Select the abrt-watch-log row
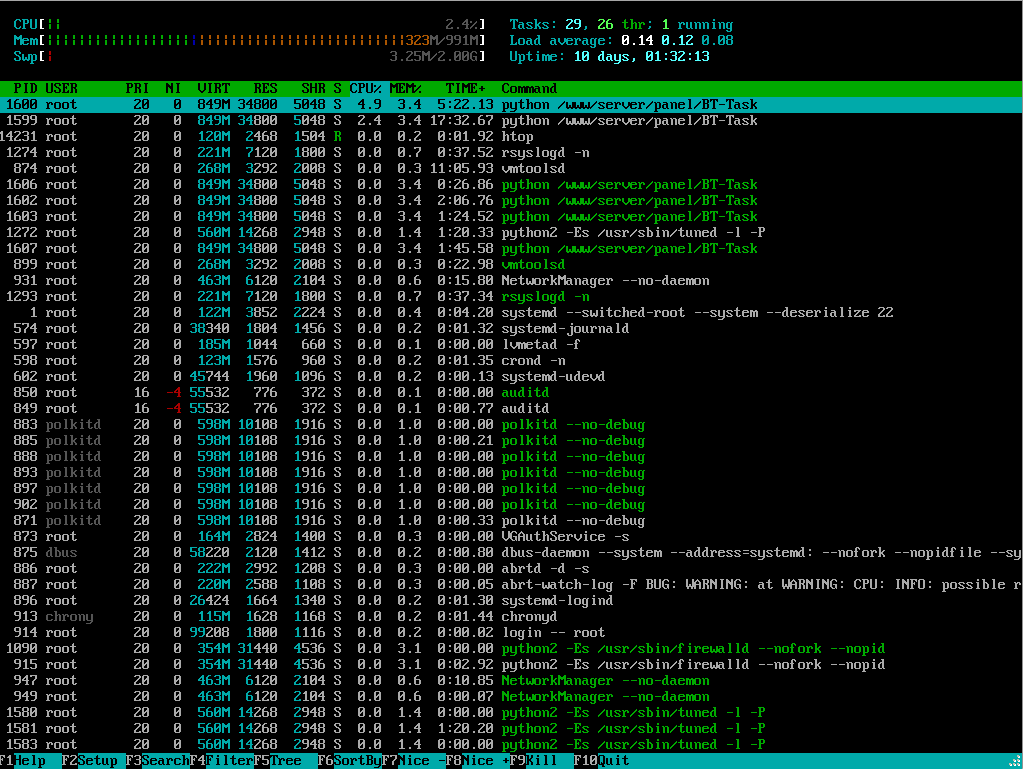The height and width of the screenshot is (769, 1023). 511,584
